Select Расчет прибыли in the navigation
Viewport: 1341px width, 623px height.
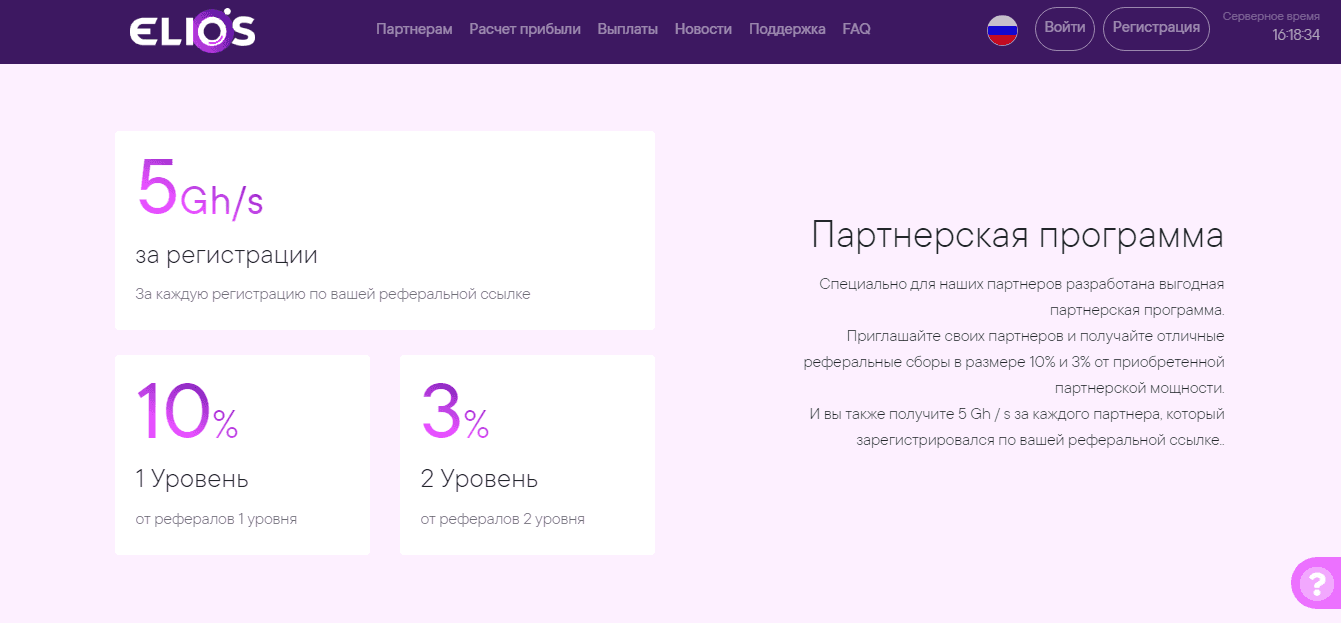click(525, 30)
